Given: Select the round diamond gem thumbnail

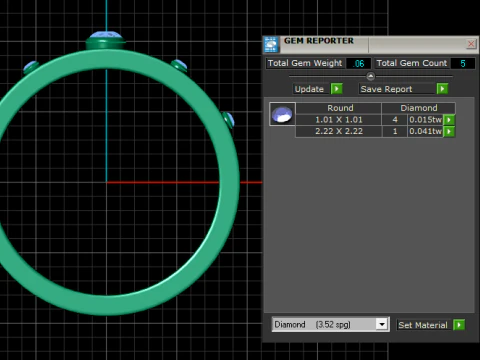Looking at the screenshot, I should pyautogui.click(x=282, y=114).
